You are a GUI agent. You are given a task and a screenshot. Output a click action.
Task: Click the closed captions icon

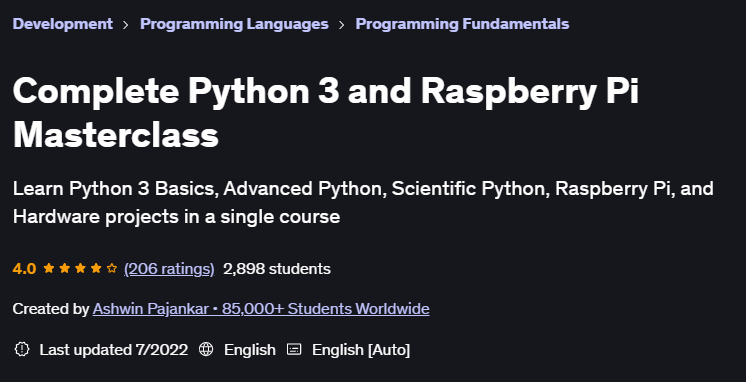(x=294, y=349)
